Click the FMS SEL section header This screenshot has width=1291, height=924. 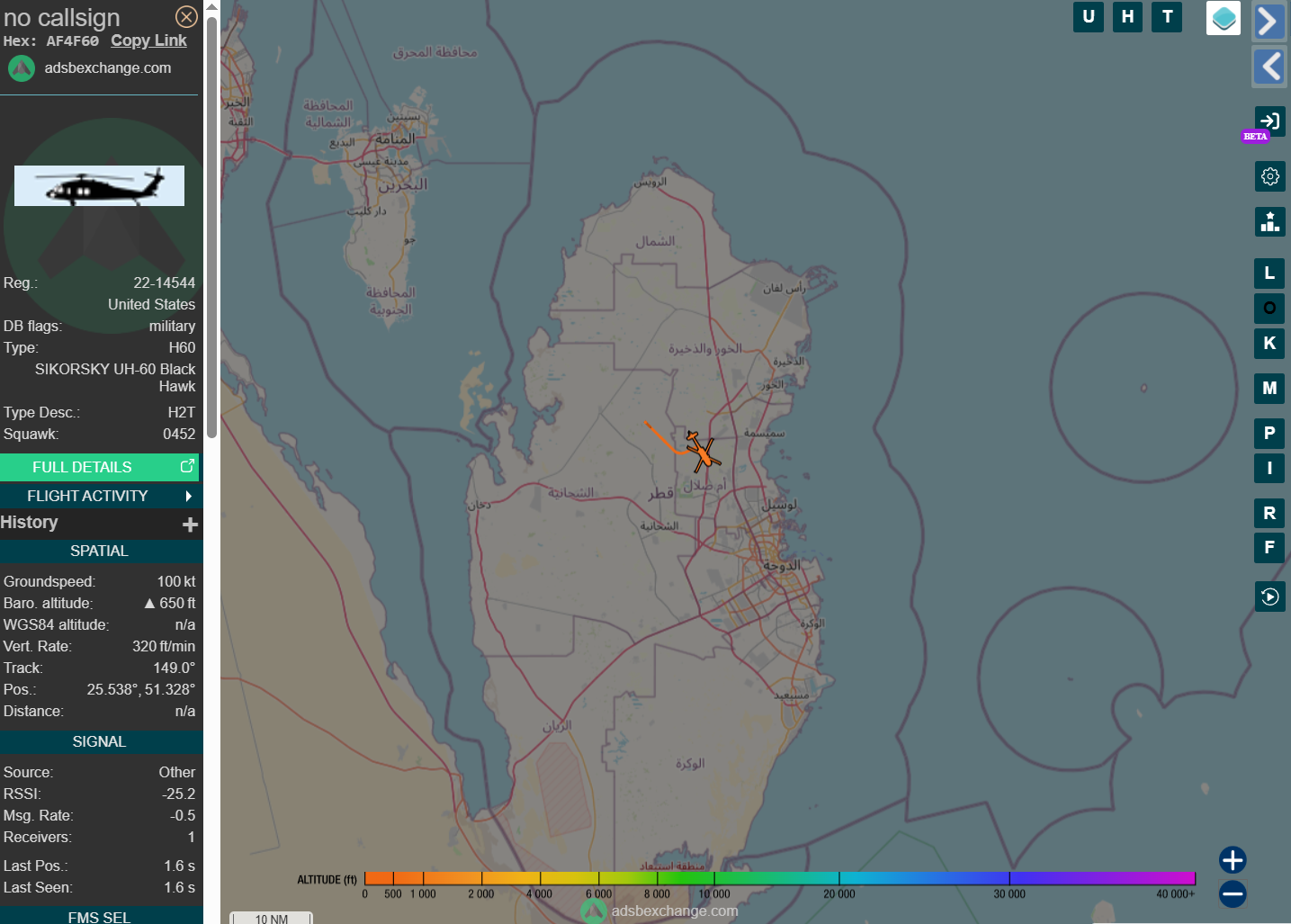99,916
